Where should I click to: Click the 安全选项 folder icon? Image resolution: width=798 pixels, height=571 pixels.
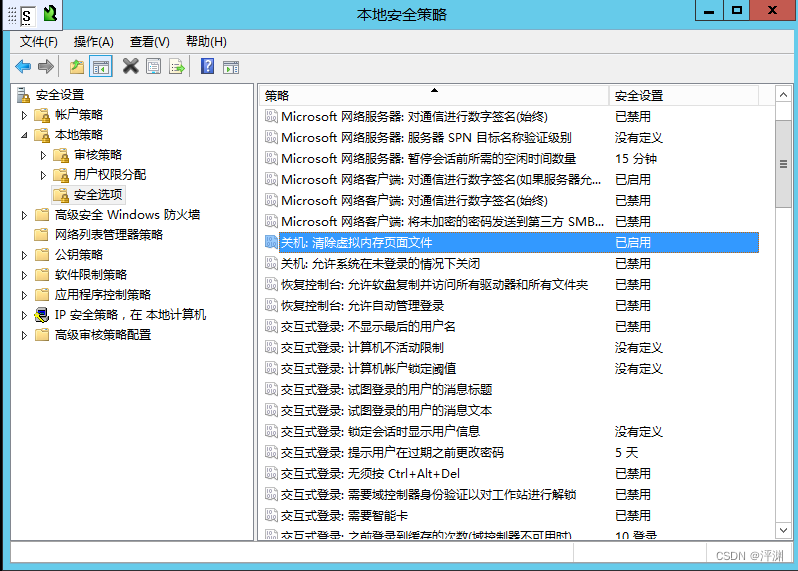tap(62, 195)
